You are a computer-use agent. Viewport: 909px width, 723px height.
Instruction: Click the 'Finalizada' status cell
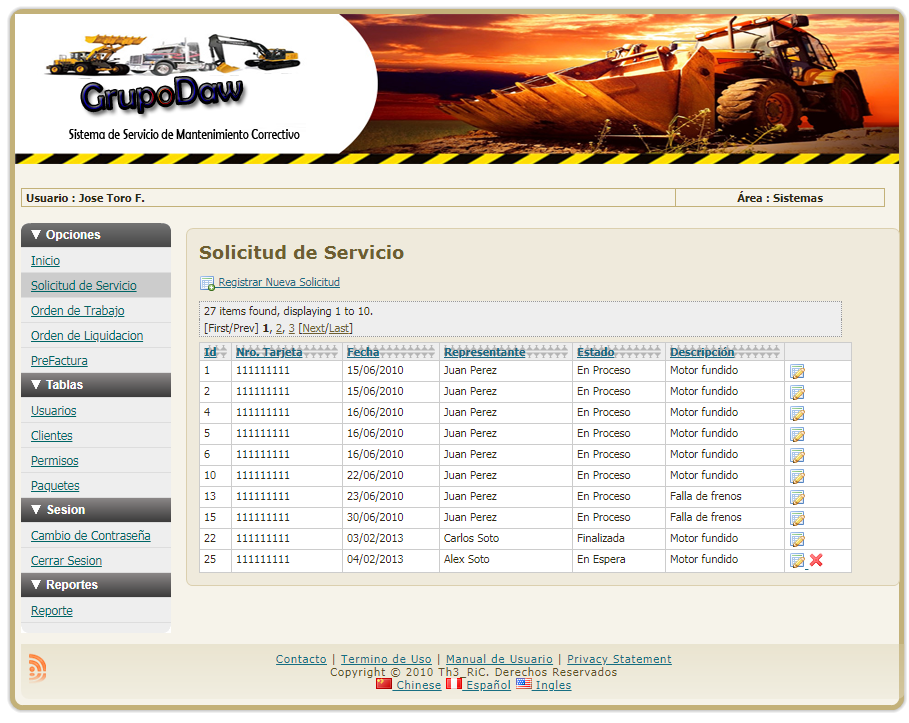(619, 539)
